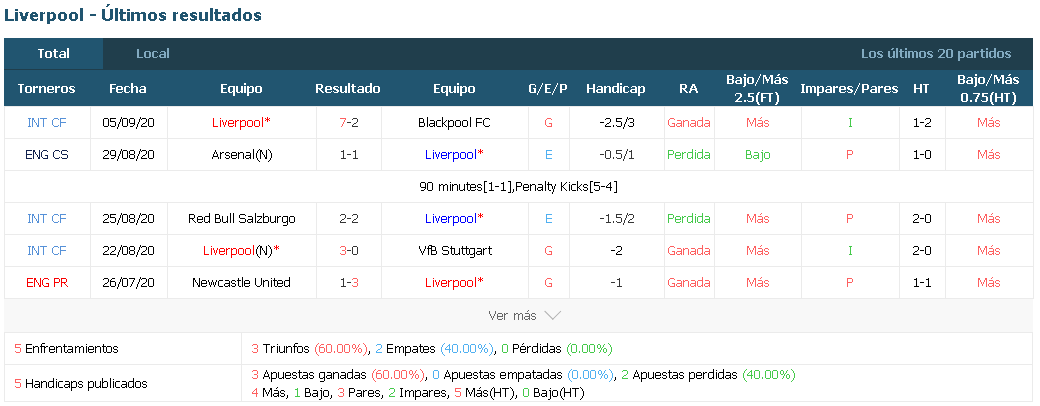Open the Arsenal(N) team link

coord(241,155)
